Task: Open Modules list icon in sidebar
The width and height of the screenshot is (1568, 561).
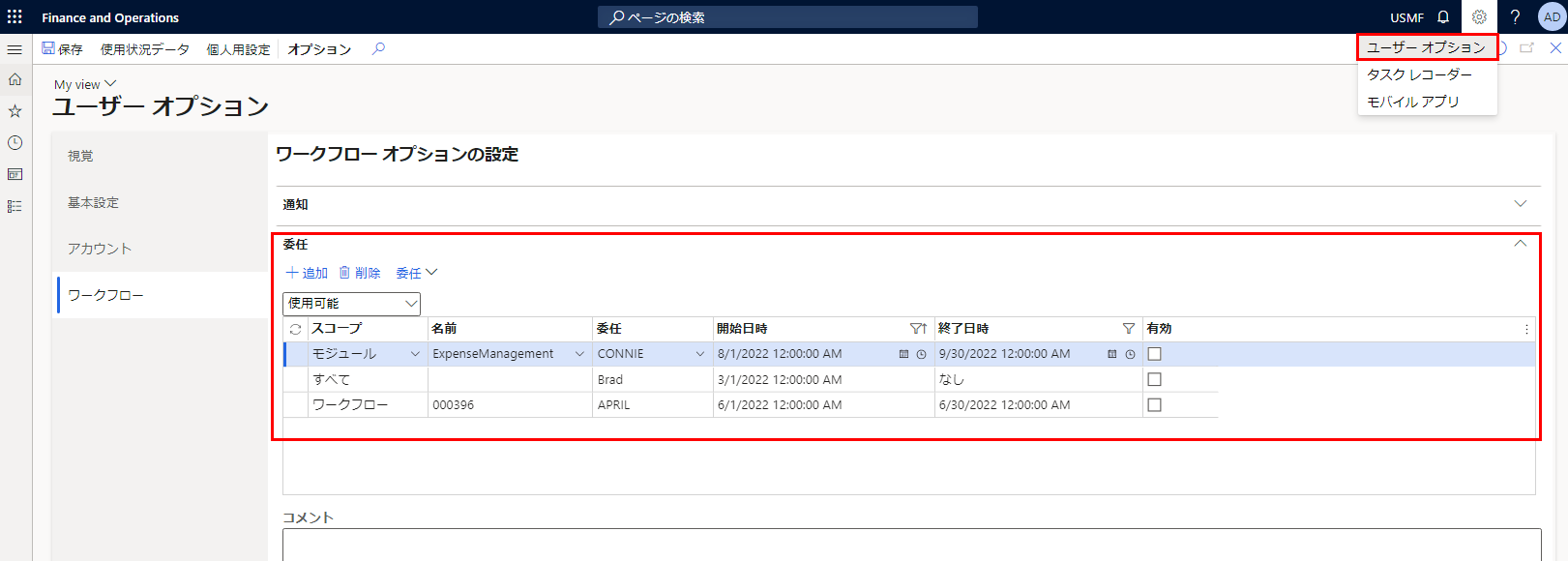Action: [x=15, y=206]
